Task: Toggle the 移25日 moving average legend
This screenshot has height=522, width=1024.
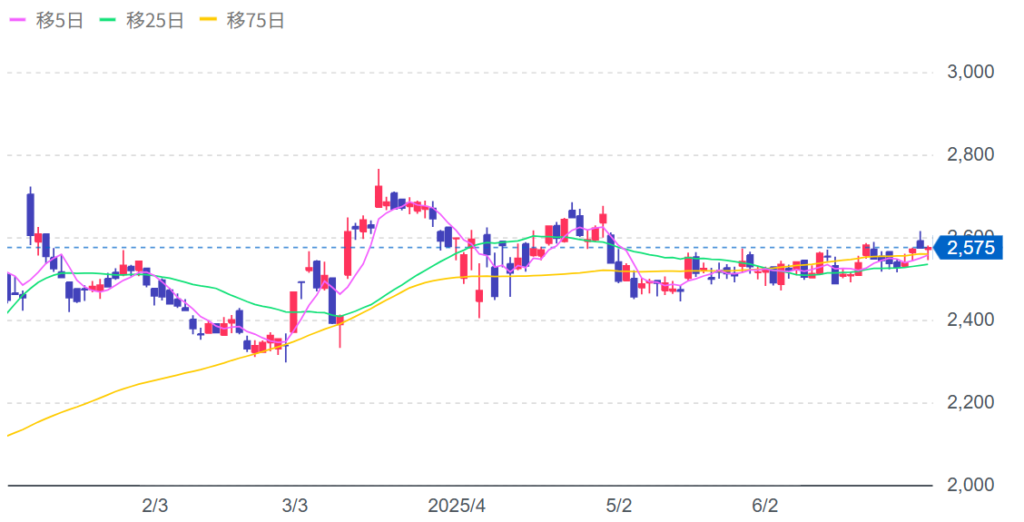Action: 145,21
